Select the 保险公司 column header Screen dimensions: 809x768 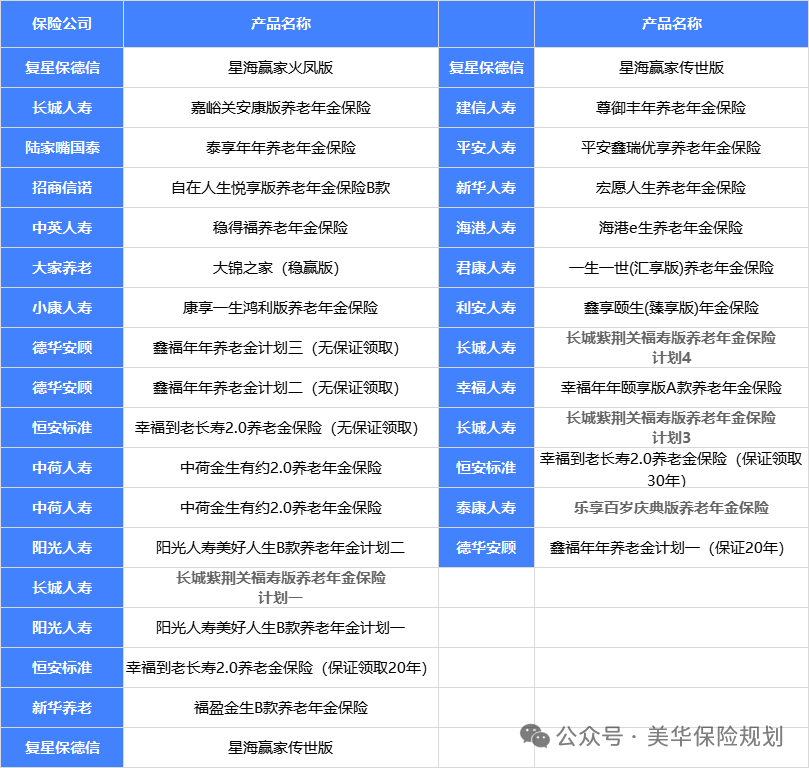click(61, 25)
